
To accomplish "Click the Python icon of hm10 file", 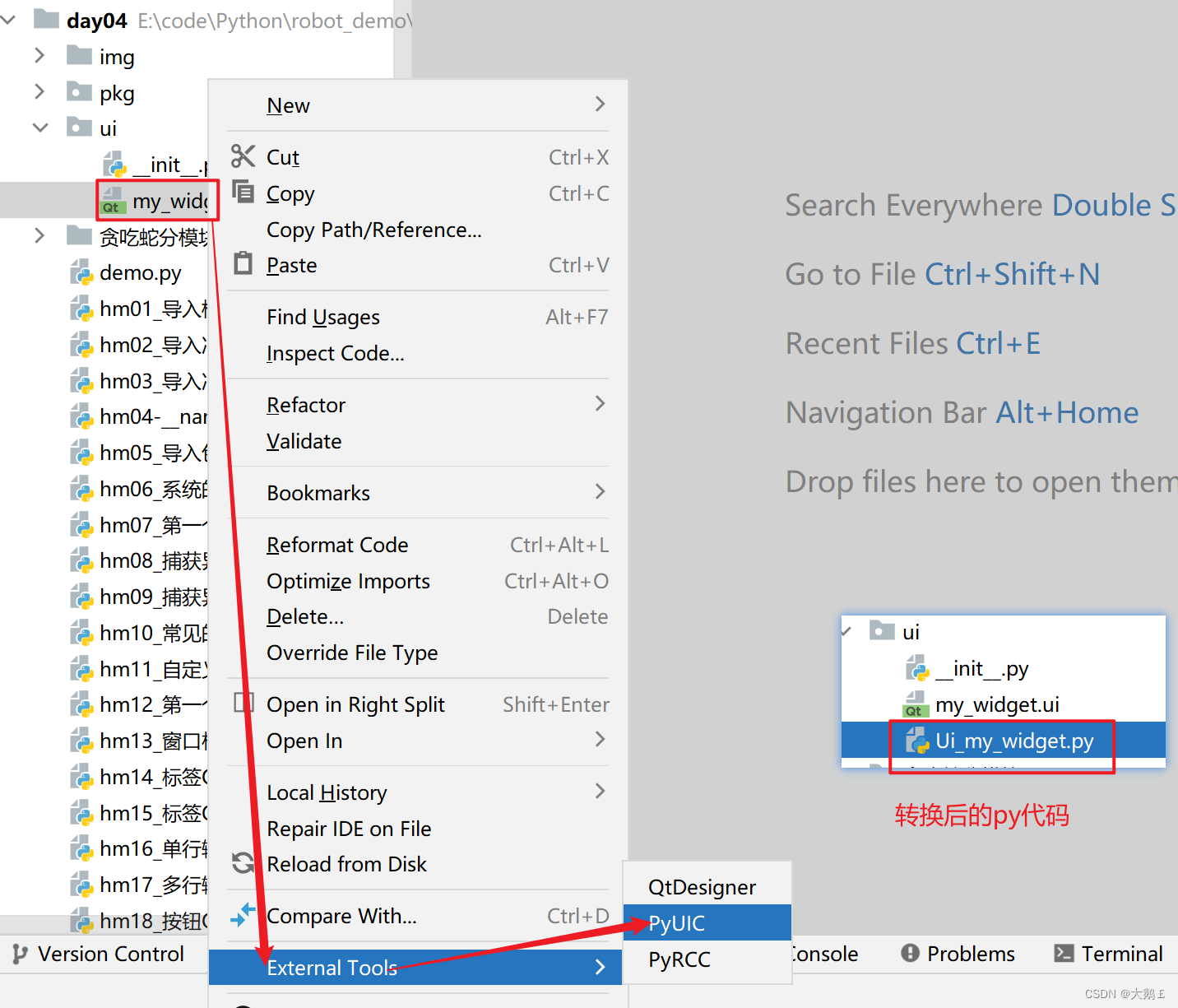I will click(81, 633).
